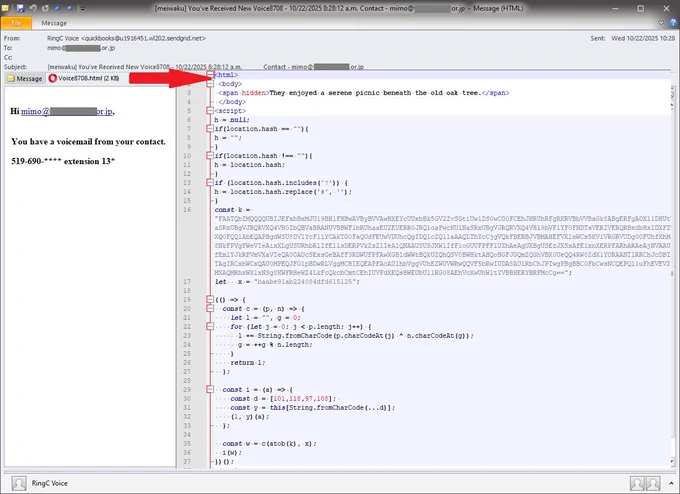Open the Voice8708.html attachment
Image resolution: width=680 pixels, height=494 pixels.
pos(84,79)
